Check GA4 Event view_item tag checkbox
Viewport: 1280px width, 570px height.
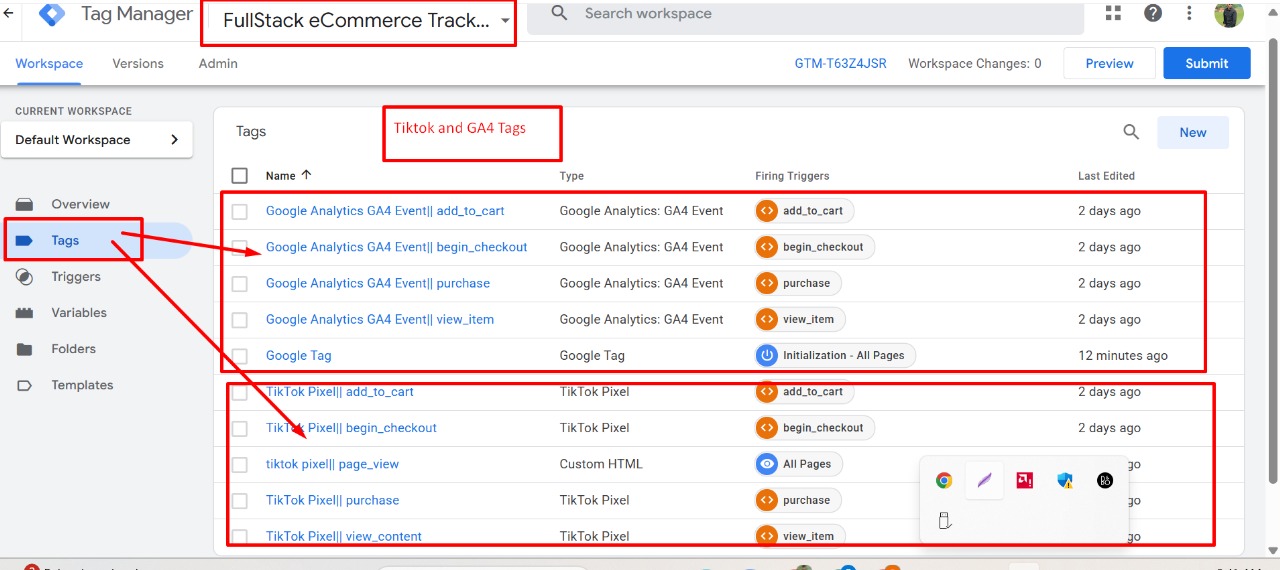239,319
